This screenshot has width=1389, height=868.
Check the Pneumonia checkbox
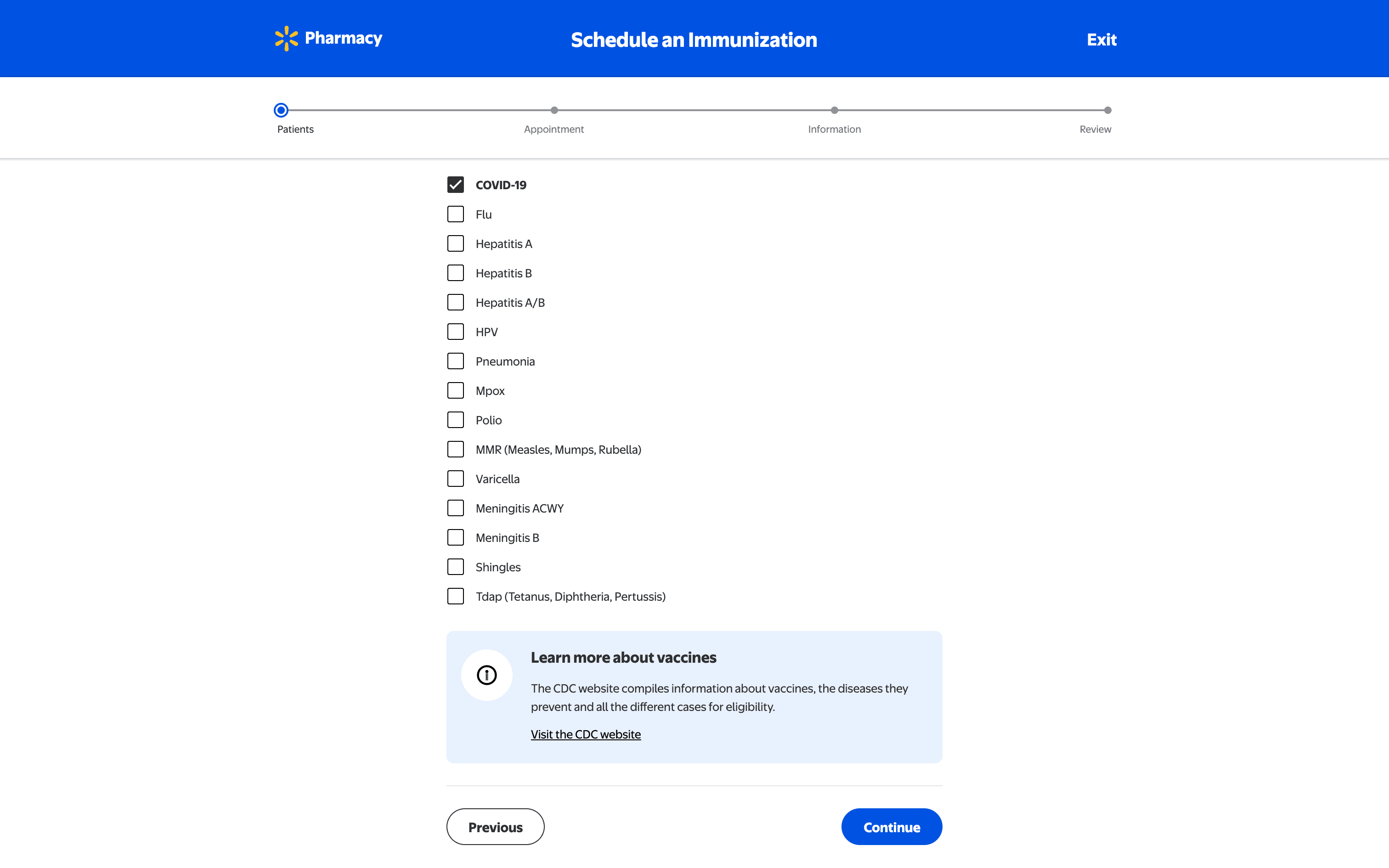[455, 361]
